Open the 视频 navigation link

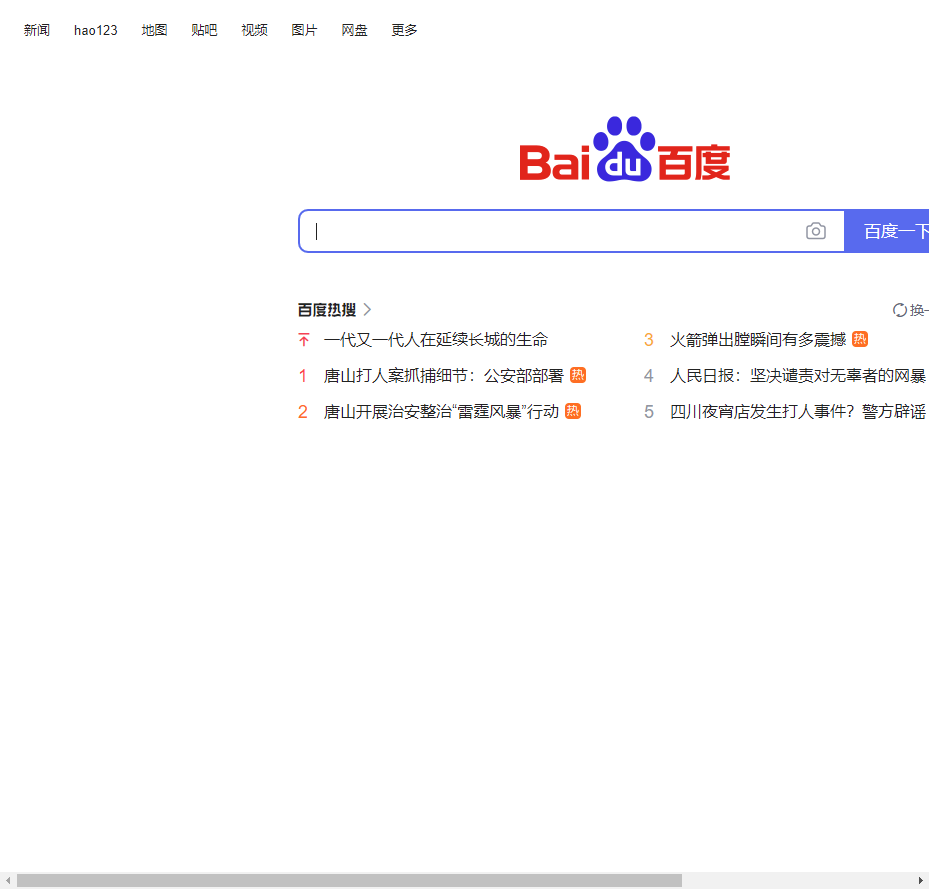[x=254, y=30]
